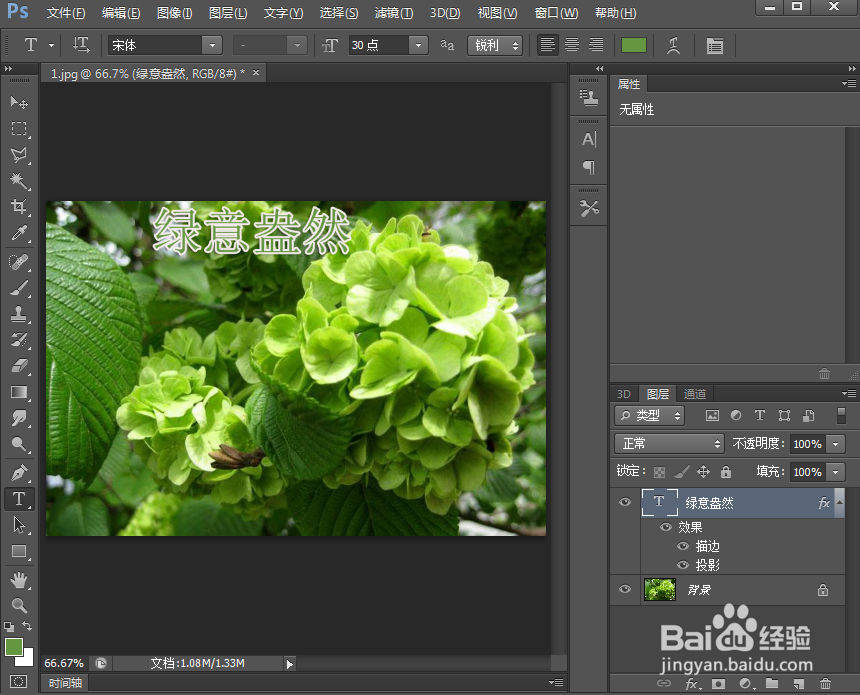Hide all 效果 layer effects

[666, 527]
